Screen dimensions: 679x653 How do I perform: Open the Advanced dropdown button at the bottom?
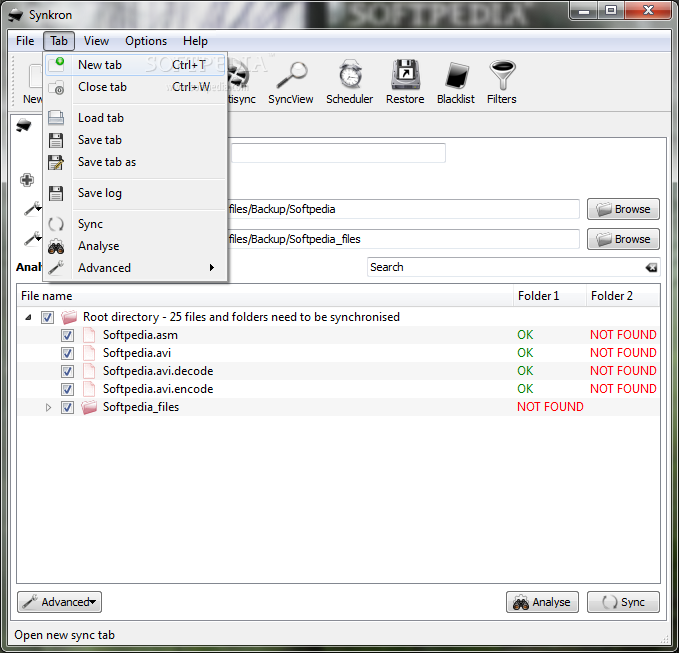pyautogui.click(x=59, y=602)
